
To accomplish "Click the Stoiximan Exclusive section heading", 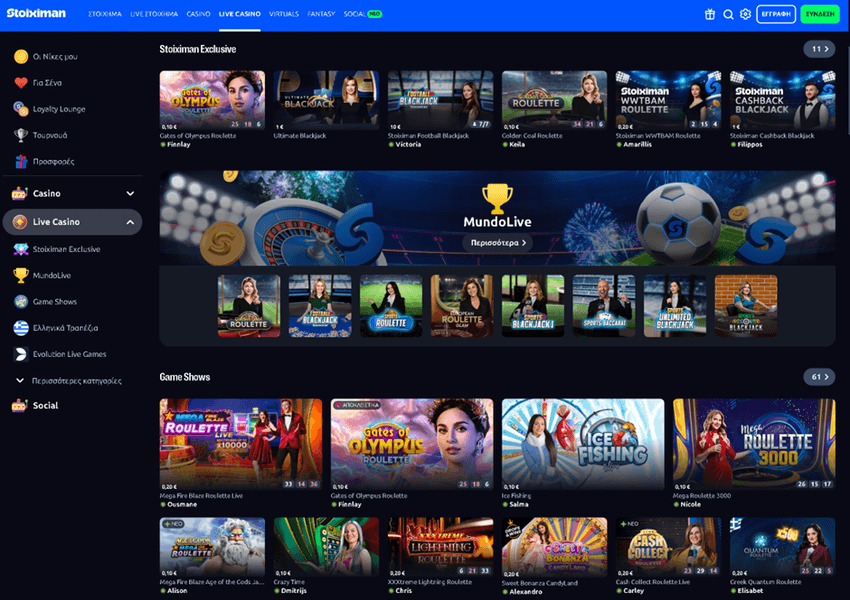I will pyautogui.click(x=198, y=49).
